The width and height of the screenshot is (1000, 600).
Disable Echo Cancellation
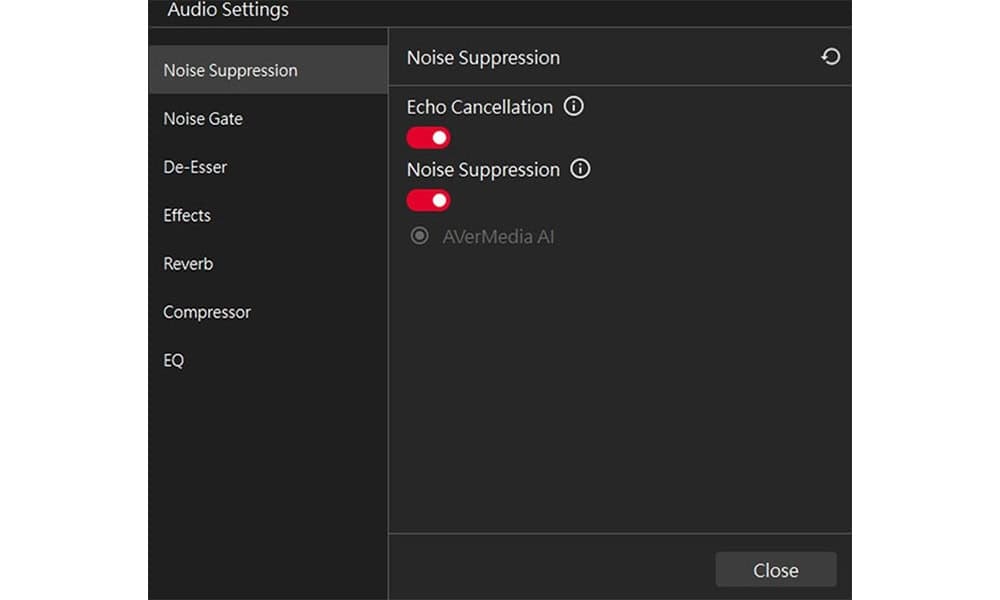[x=428, y=137]
